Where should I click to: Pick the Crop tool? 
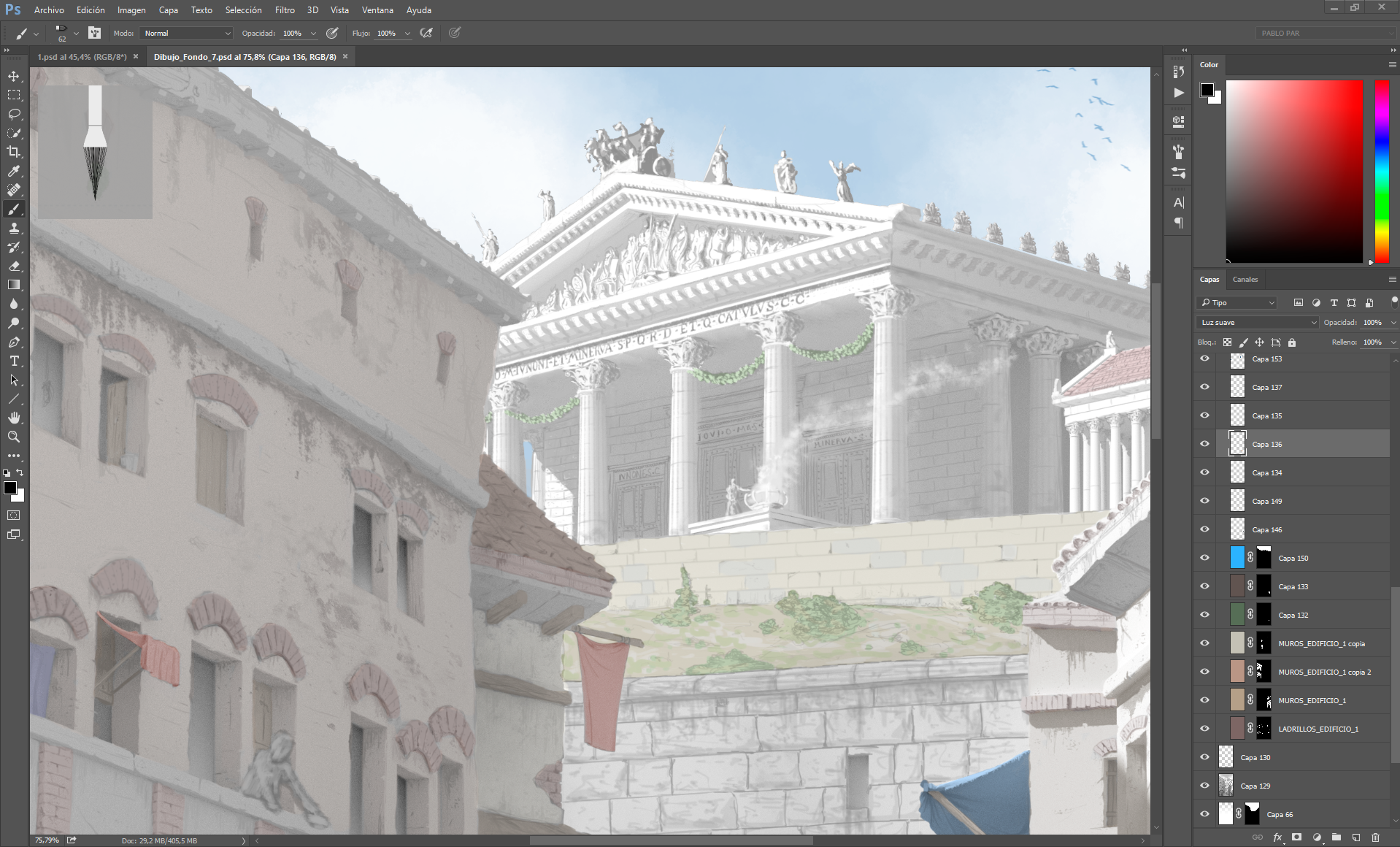point(14,152)
